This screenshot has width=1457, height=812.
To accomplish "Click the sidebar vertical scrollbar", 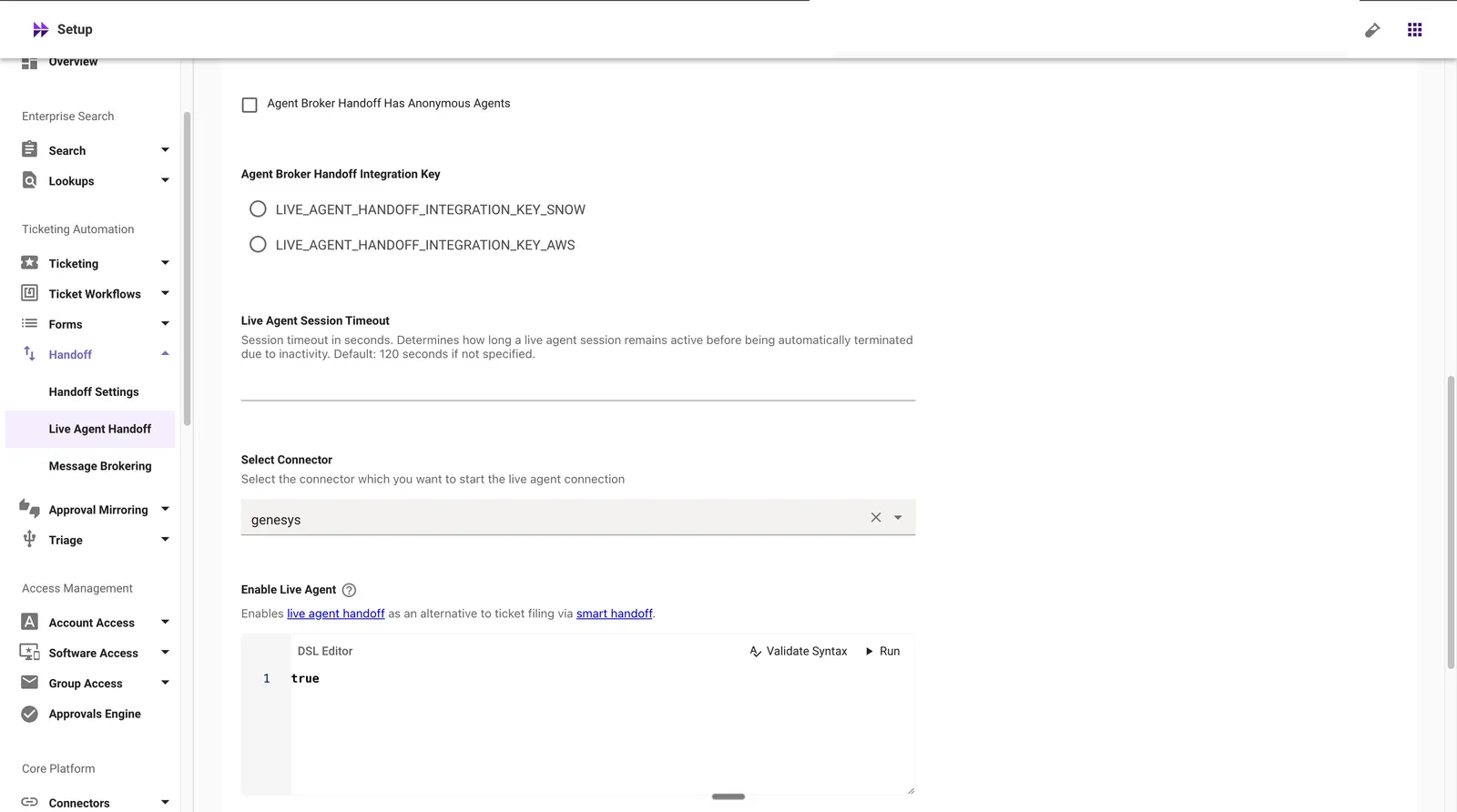I will [187, 269].
